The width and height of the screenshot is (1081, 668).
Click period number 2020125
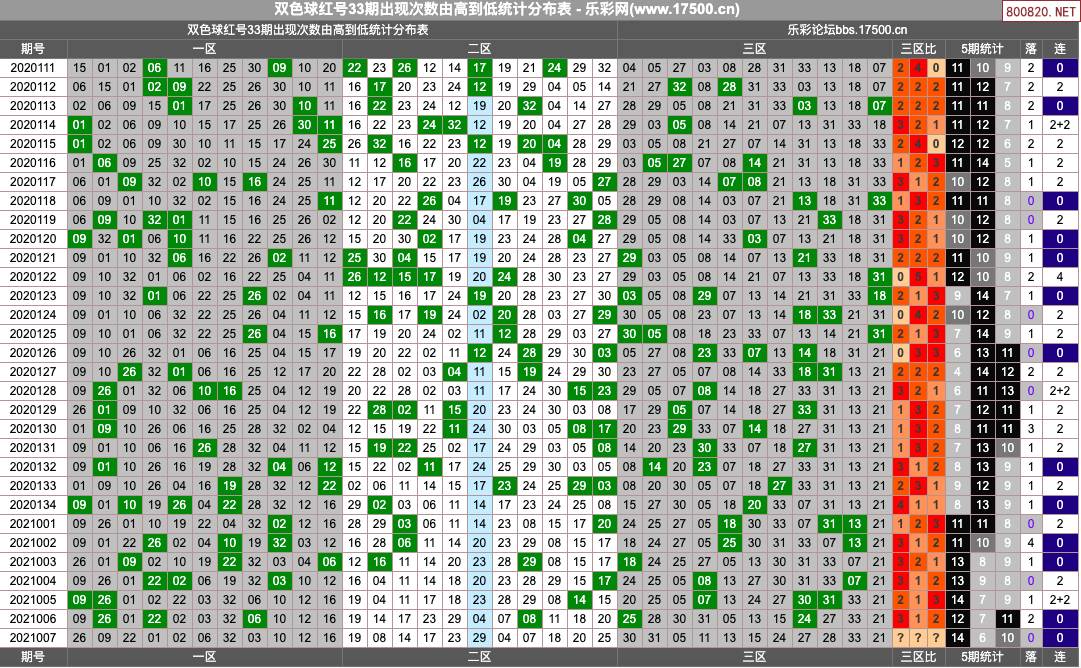pos(33,334)
